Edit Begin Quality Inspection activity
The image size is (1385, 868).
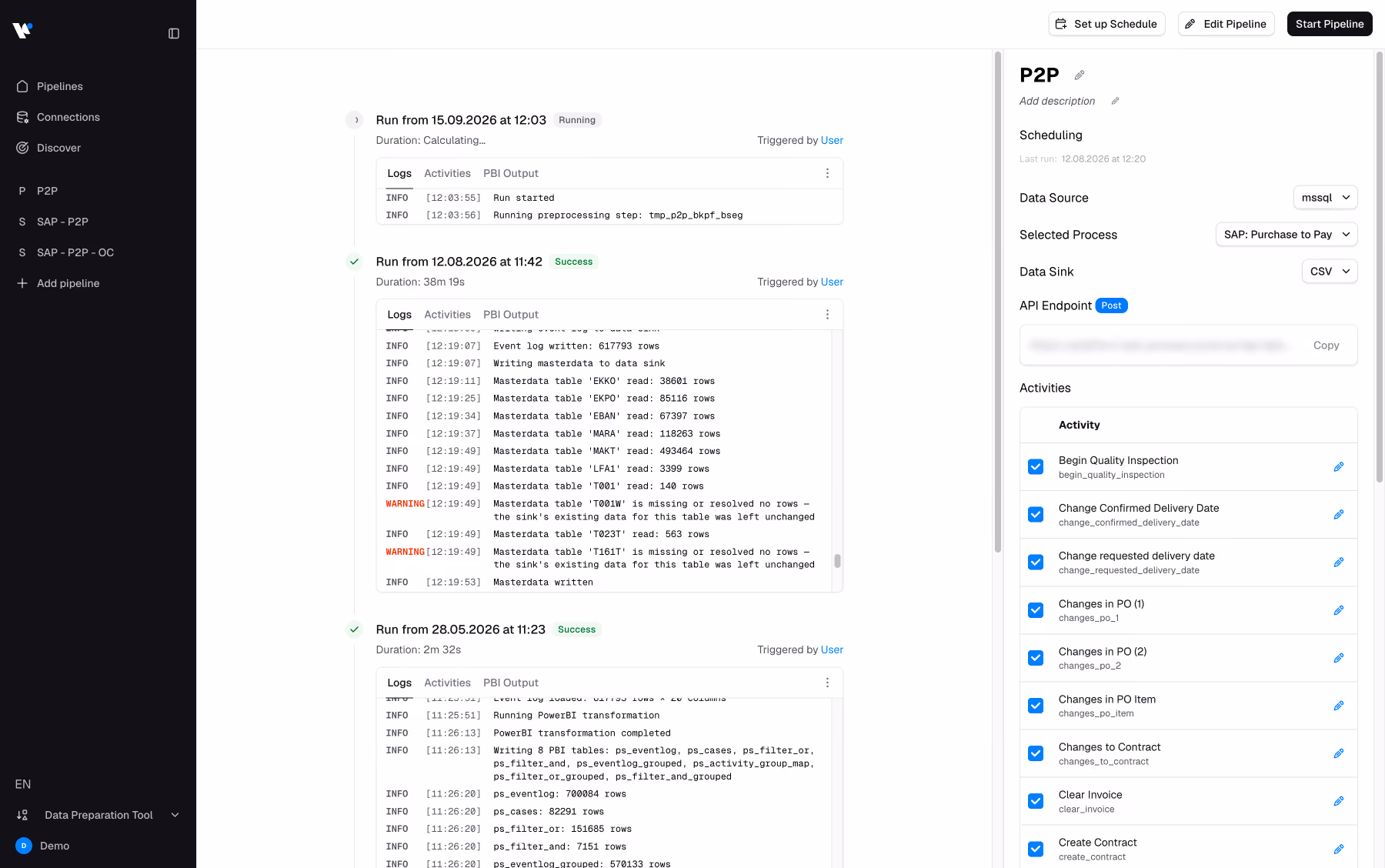[1339, 467]
